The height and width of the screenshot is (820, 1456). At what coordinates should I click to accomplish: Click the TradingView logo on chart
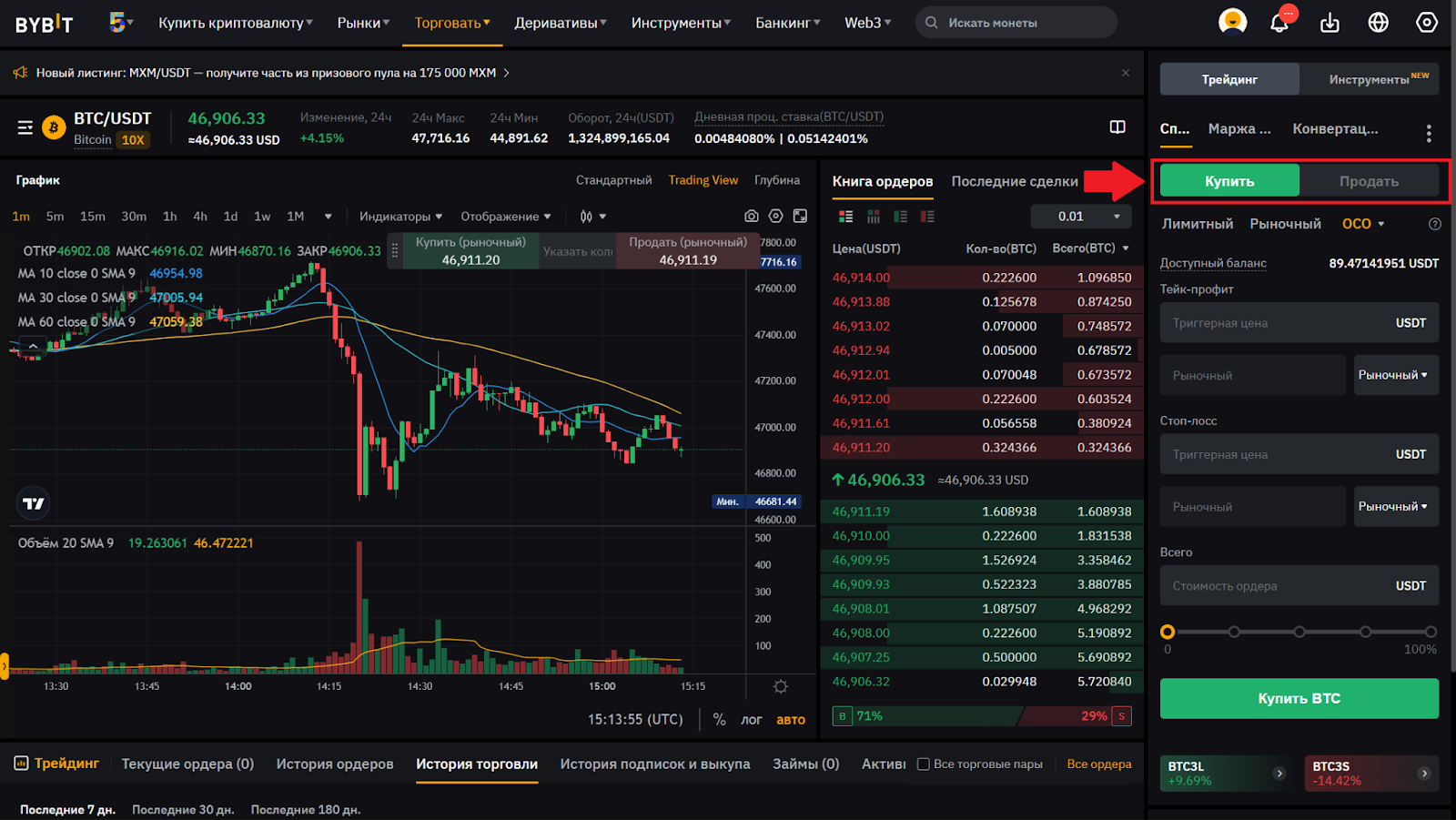coord(34,503)
